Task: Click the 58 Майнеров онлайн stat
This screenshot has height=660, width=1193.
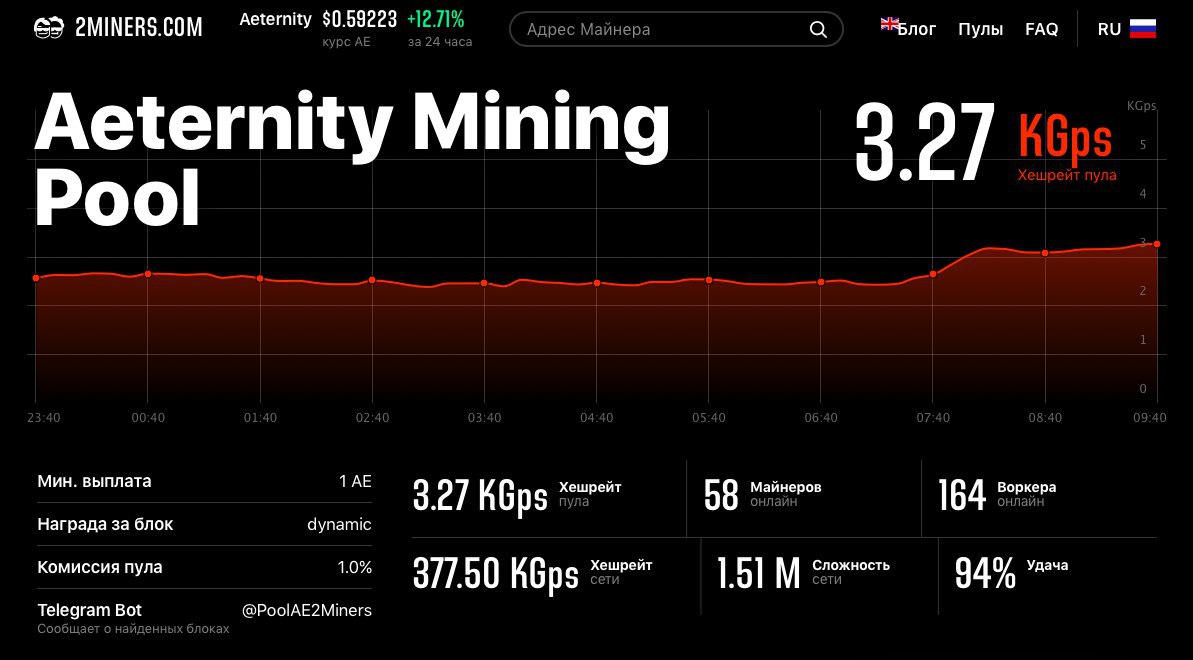Action: [x=762, y=495]
